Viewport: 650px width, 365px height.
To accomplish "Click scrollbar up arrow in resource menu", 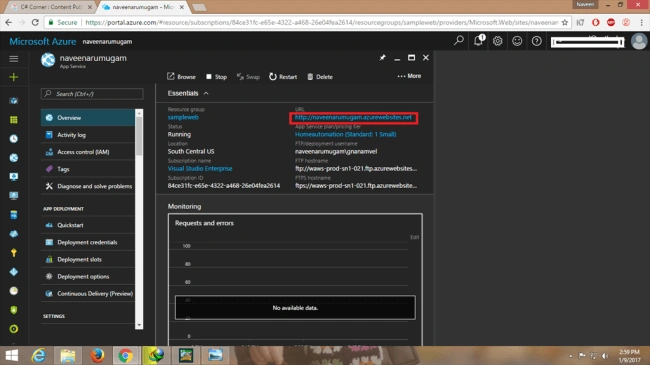I will 139,113.
